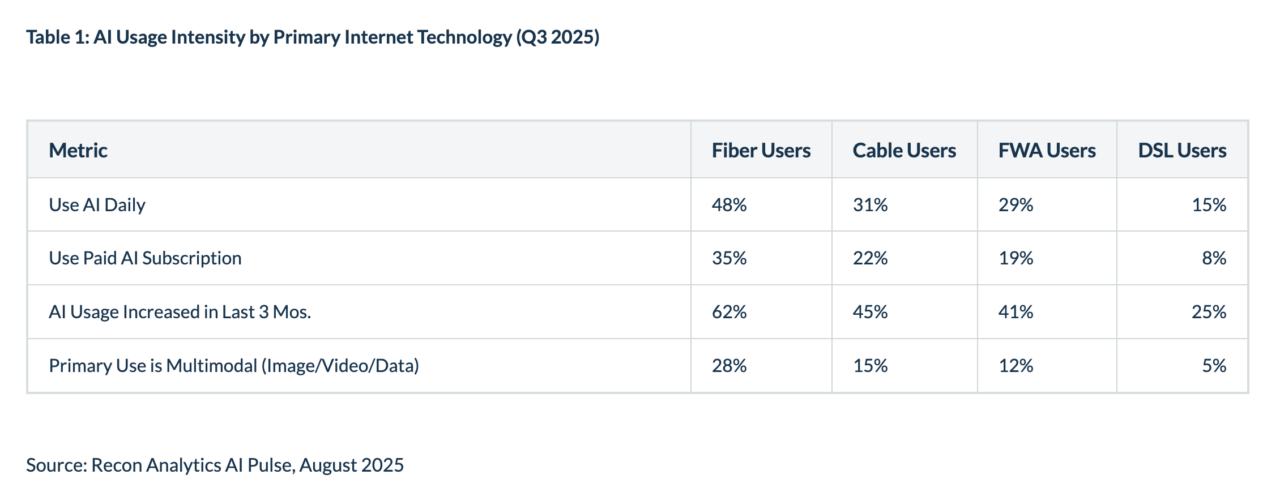
Task: Click the 8% DSL paid subscription cell
Action: coord(1214,258)
